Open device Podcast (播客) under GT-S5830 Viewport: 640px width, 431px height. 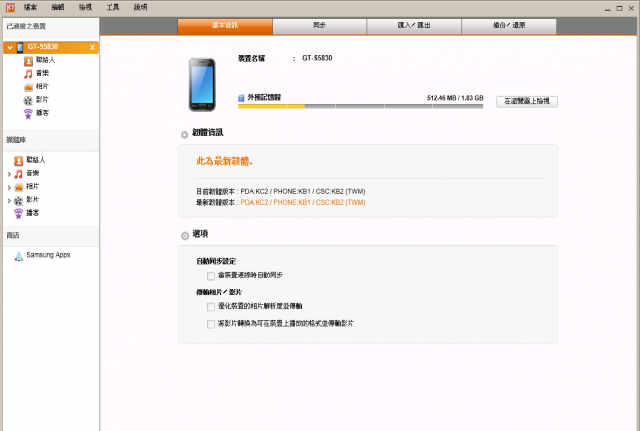point(28,113)
